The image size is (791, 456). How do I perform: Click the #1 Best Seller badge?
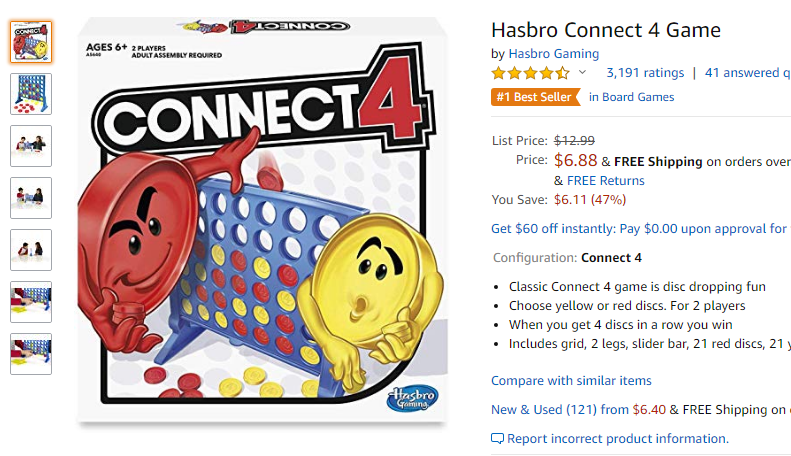click(535, 97)
